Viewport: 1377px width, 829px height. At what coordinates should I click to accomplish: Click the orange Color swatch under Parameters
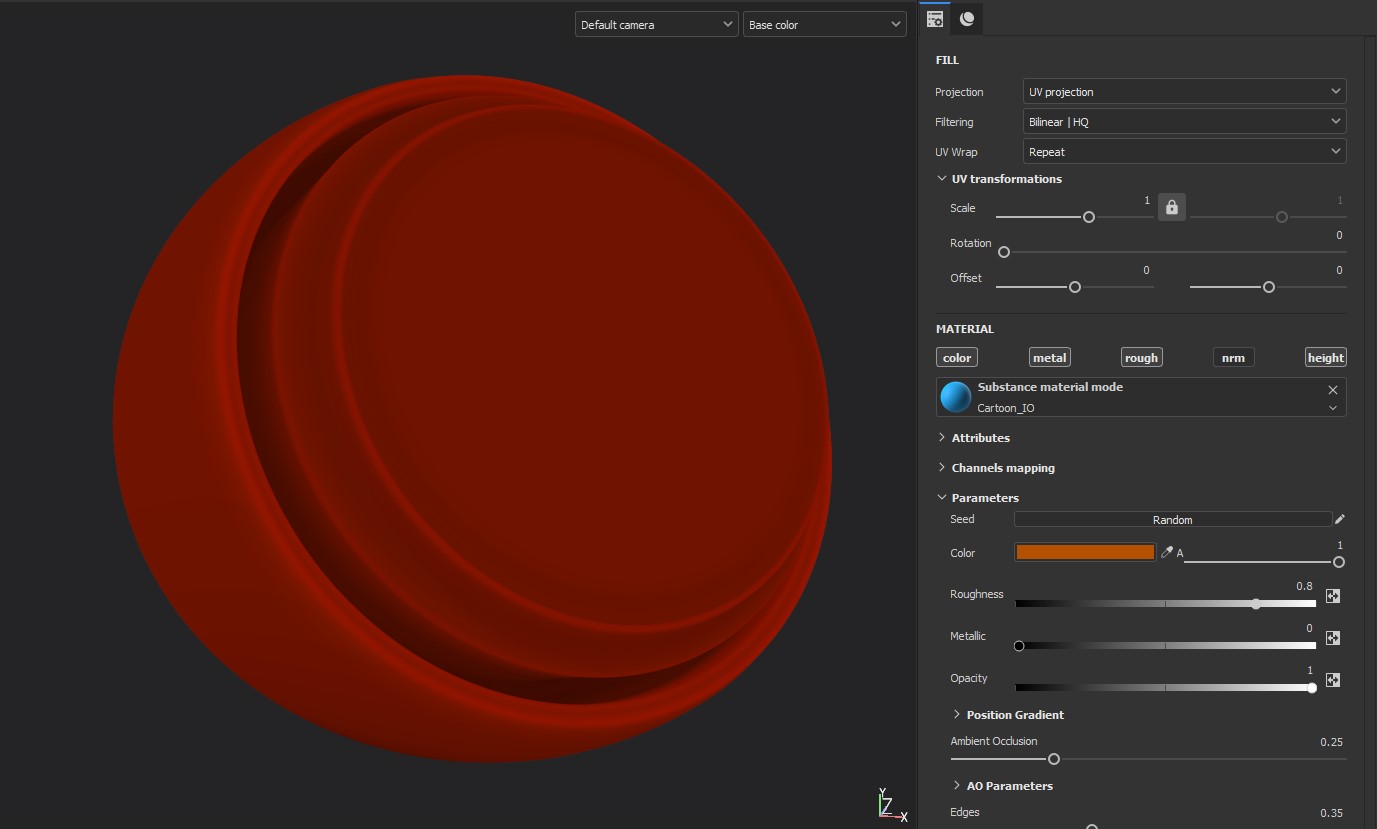(x=1085, y=551)
